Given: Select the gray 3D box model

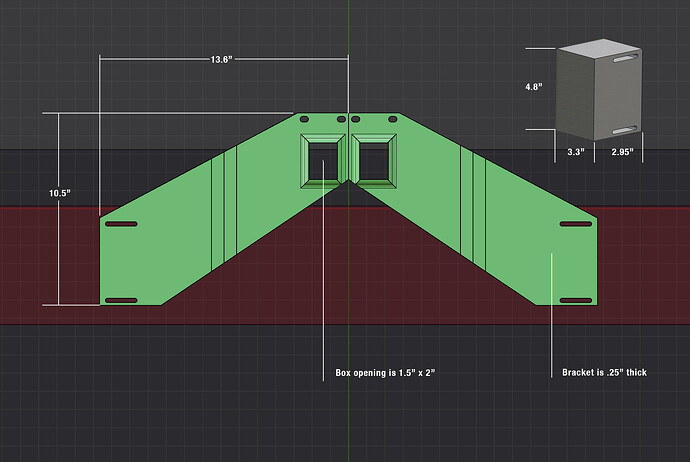Looking at the screenshot, I should pos(598,90).
